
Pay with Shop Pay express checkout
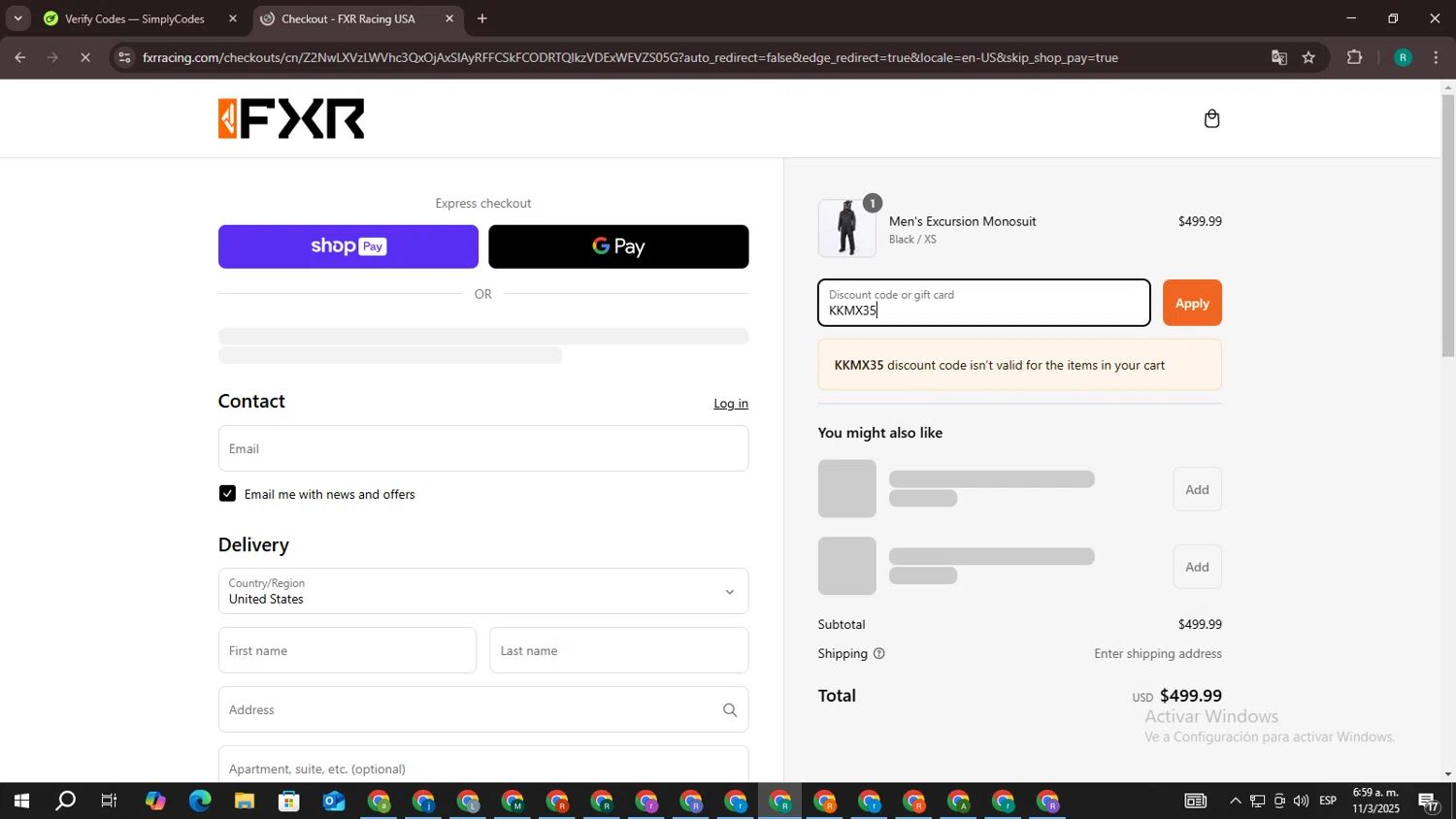(348, 246)
